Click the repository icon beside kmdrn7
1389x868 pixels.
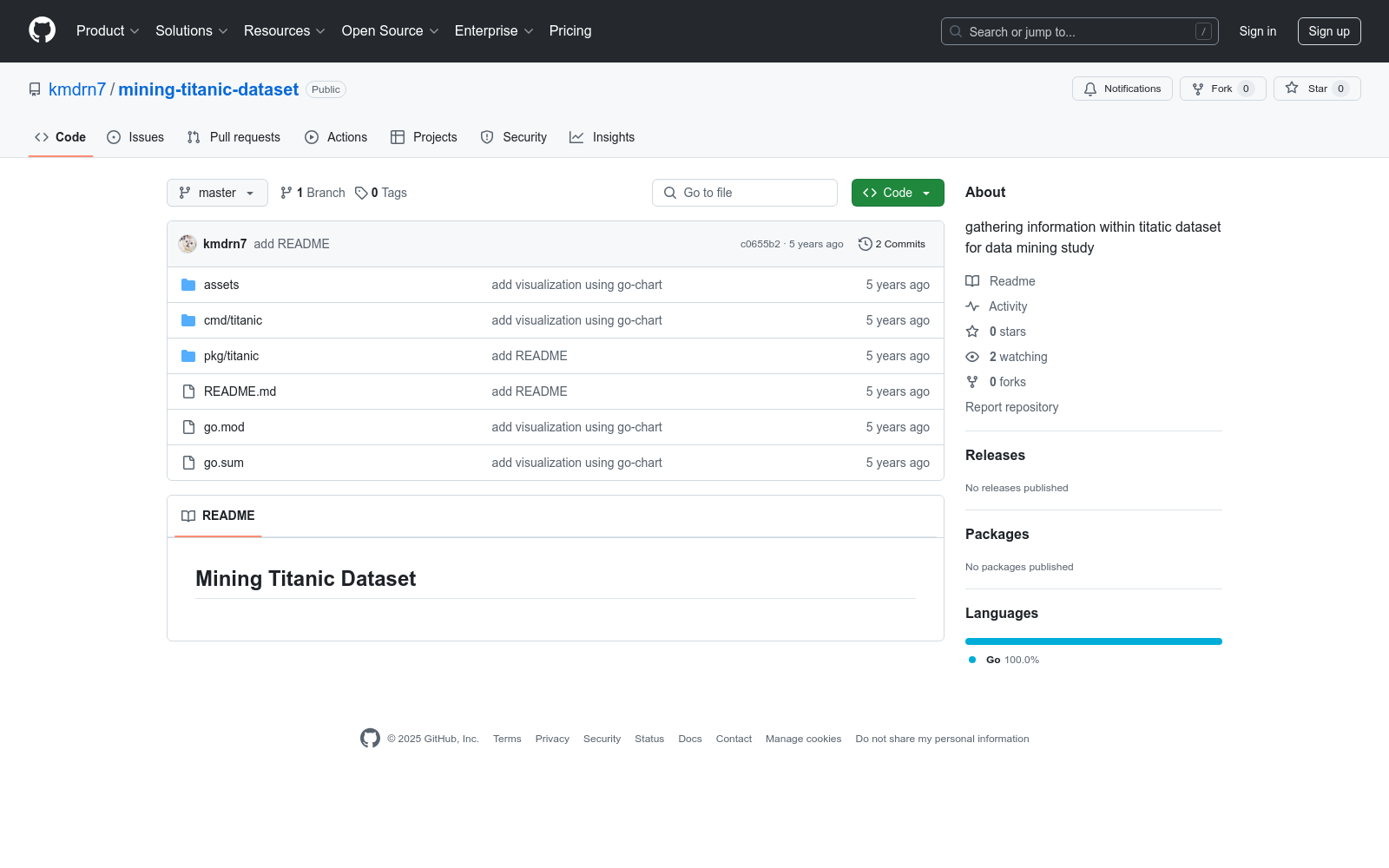[35, 89]
